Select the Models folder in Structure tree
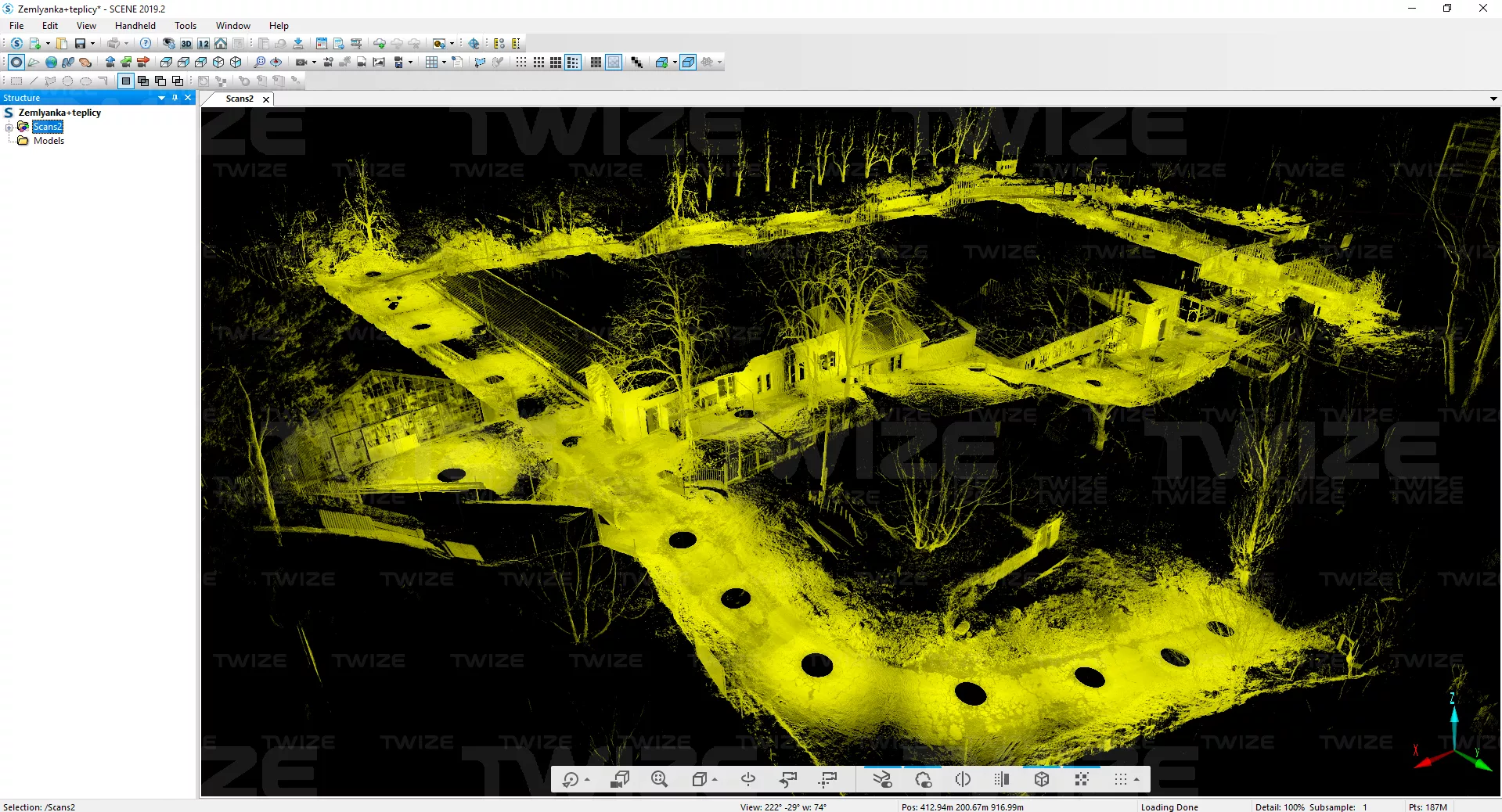This screenshot has height=812, width=1502. click(x=49, y=141)
